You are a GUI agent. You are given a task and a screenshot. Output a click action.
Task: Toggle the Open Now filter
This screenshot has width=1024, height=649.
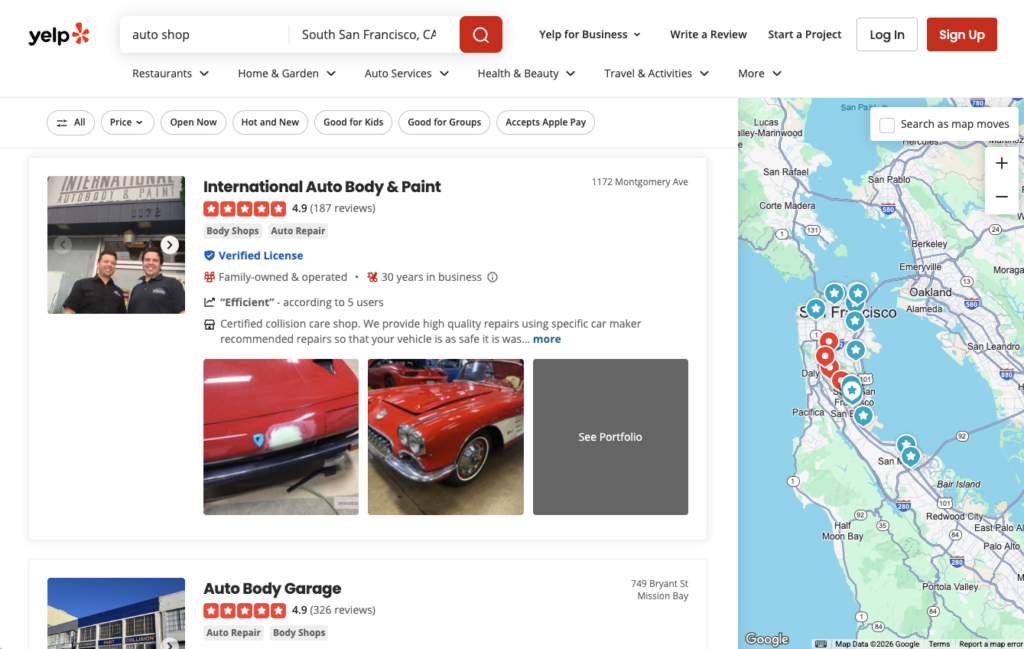193,122
